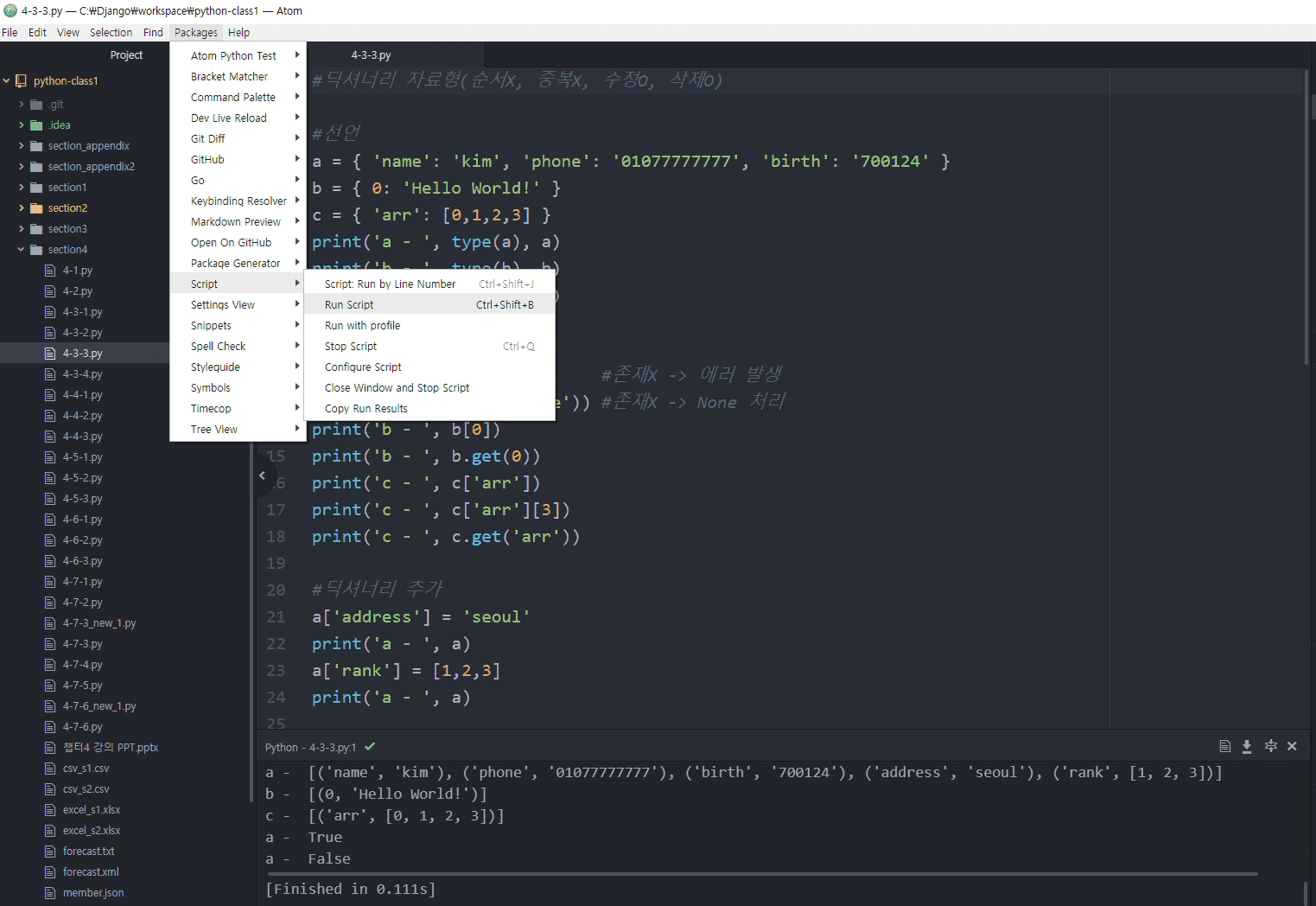The width and height of the screenshot is (1316, 906).
Task: Click the fold/collapse icon in output panel
Action: [1270, 746]
